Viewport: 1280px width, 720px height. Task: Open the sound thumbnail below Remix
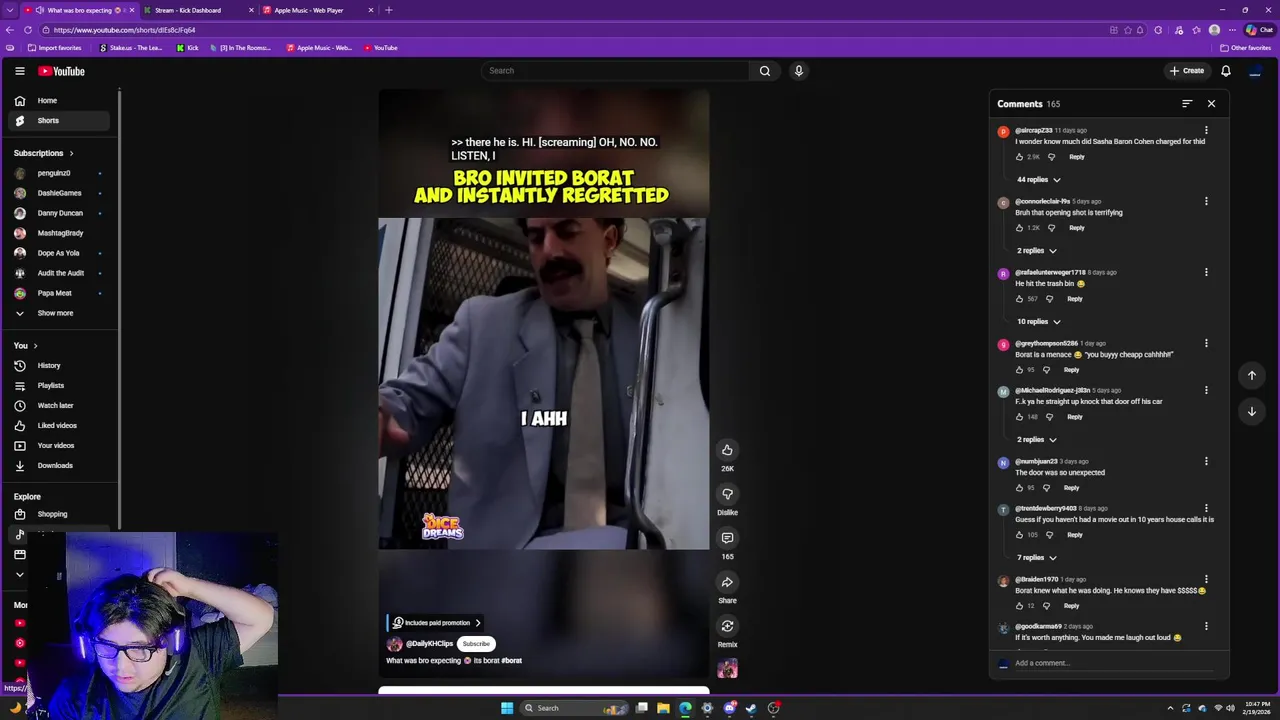click(727, 669)
